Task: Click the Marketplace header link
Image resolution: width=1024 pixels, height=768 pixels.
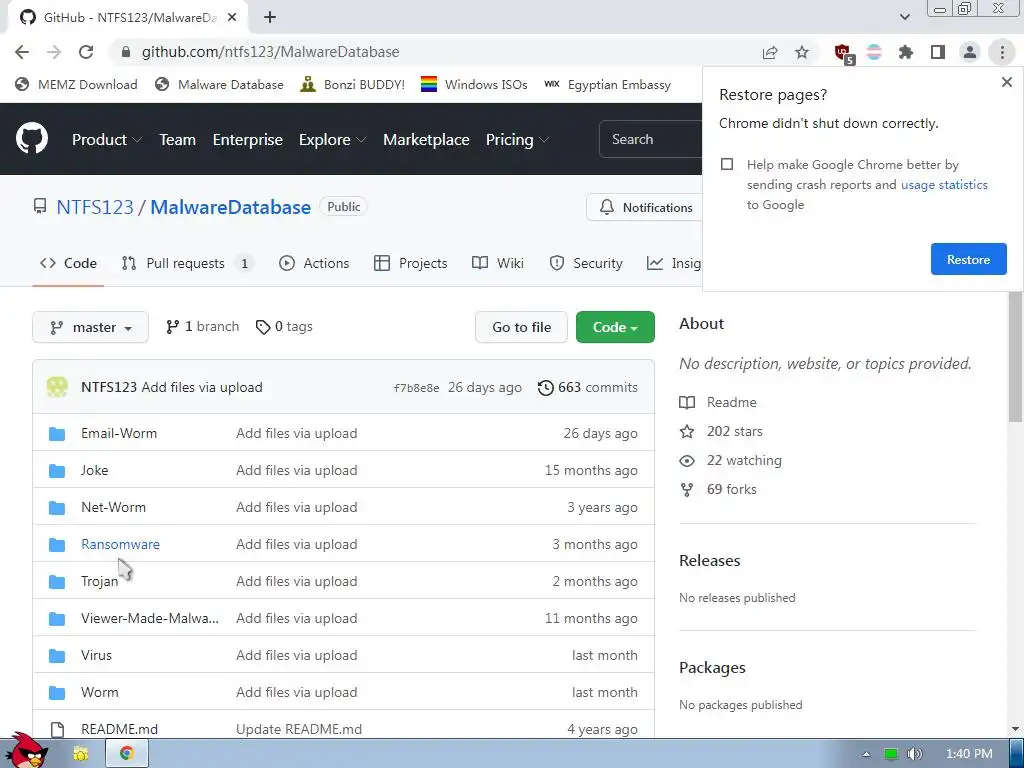Action: 426,139
